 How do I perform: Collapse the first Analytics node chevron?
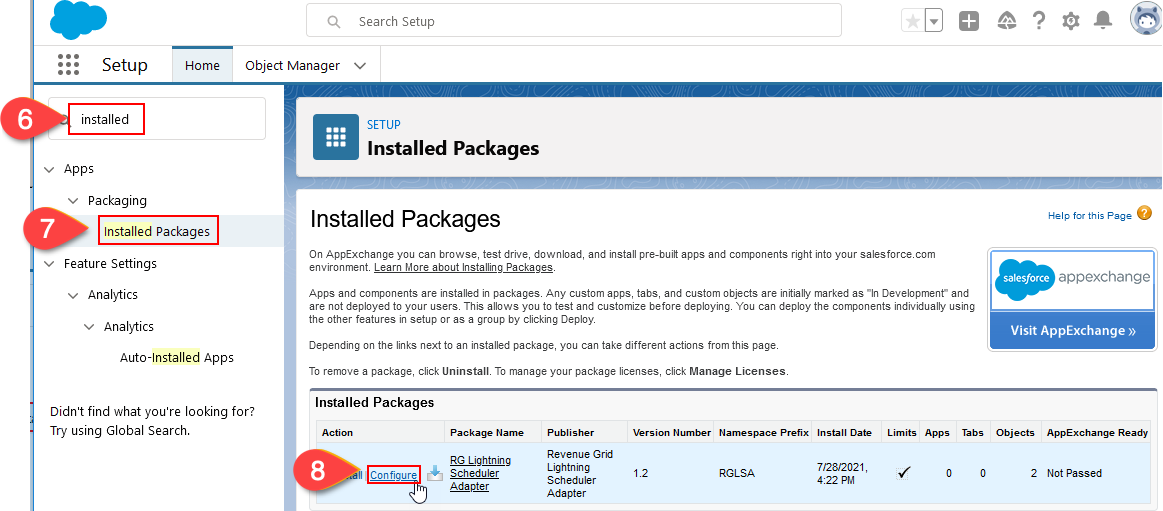click(73, 294)
